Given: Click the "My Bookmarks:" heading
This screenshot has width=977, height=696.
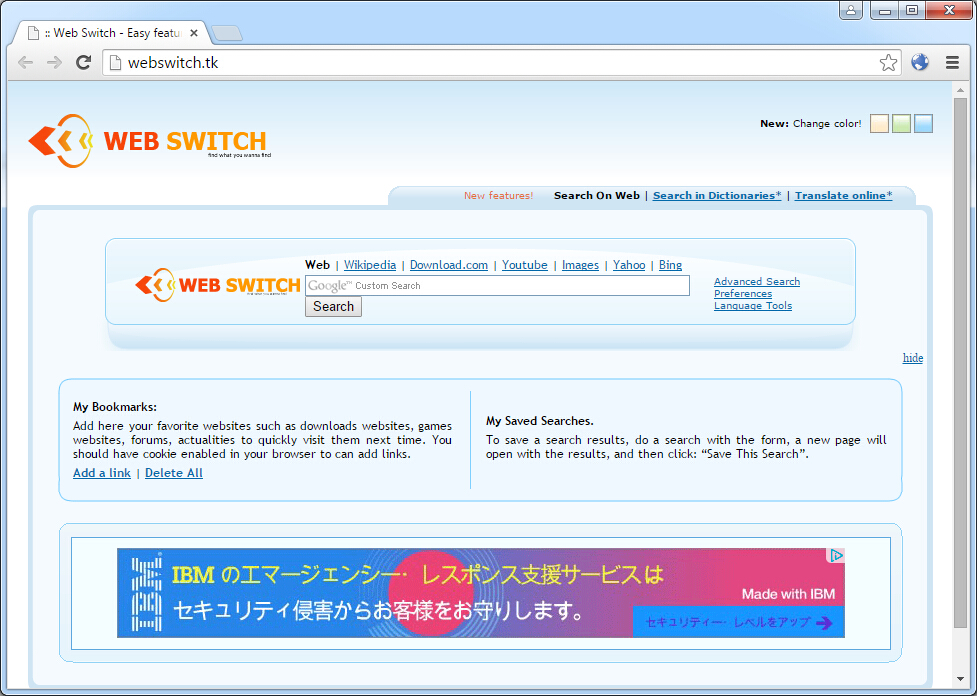Looking at the screenshot, I should (115, 407).
